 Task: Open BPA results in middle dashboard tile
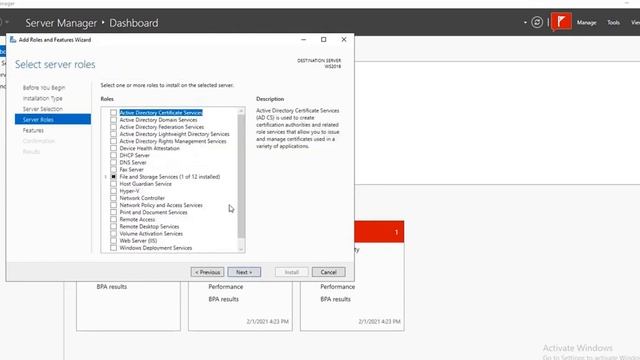(223, 299)
